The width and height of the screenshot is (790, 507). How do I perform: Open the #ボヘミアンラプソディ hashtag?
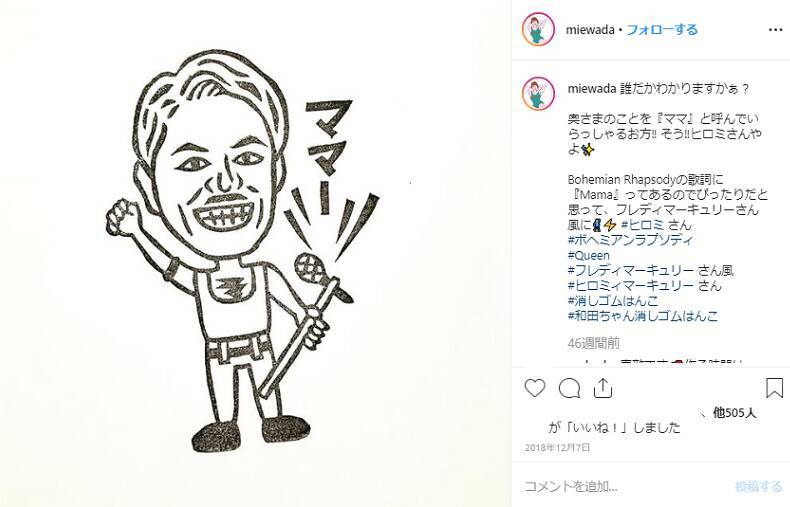630,240
